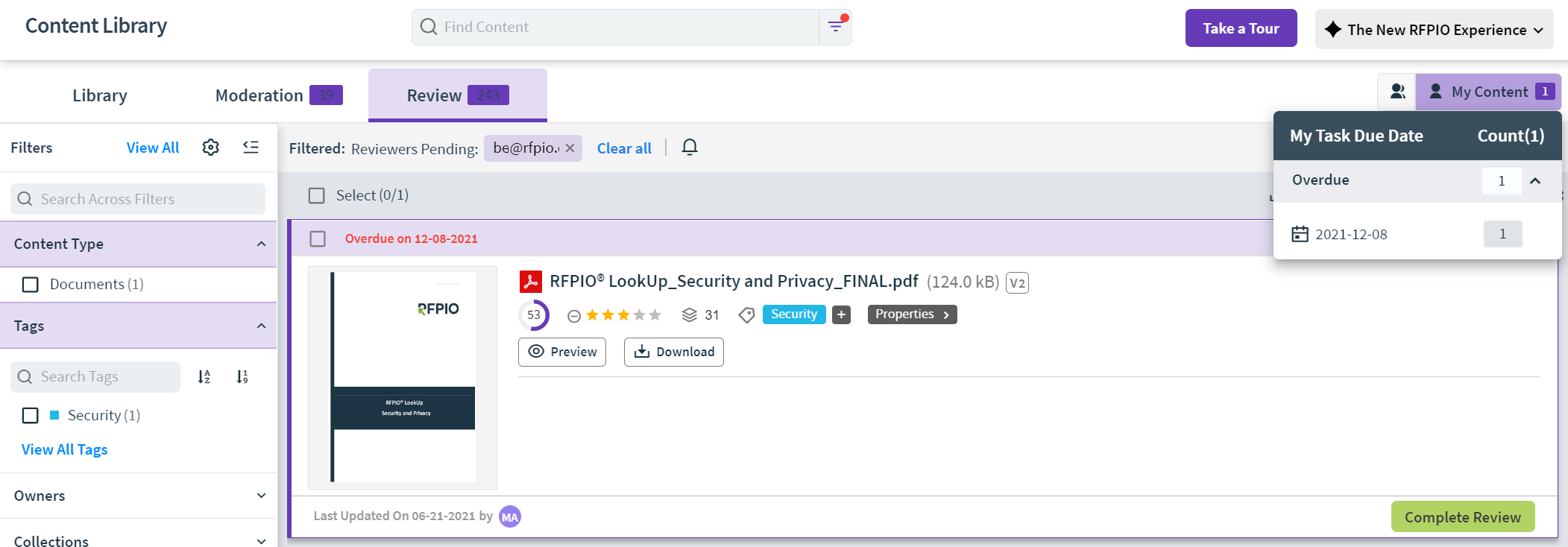
Task: Open the content score 53 indicator
Action: click(534, 315)
